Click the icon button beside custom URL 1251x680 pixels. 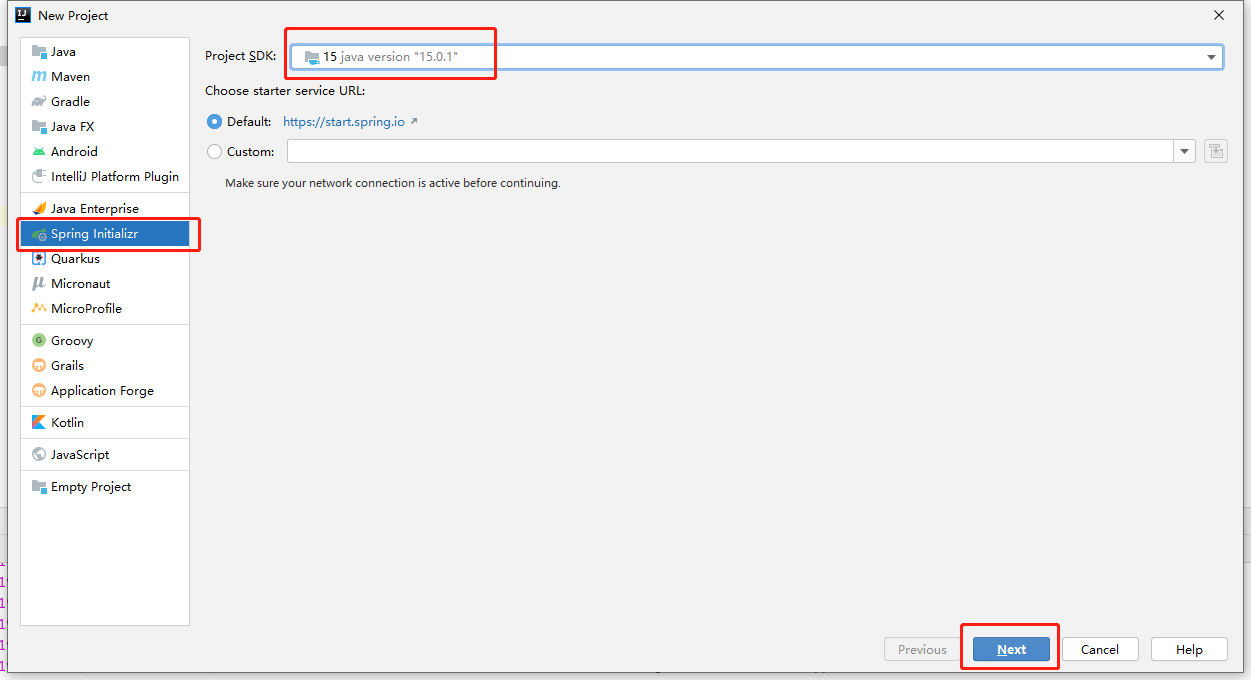[1216, 151]
